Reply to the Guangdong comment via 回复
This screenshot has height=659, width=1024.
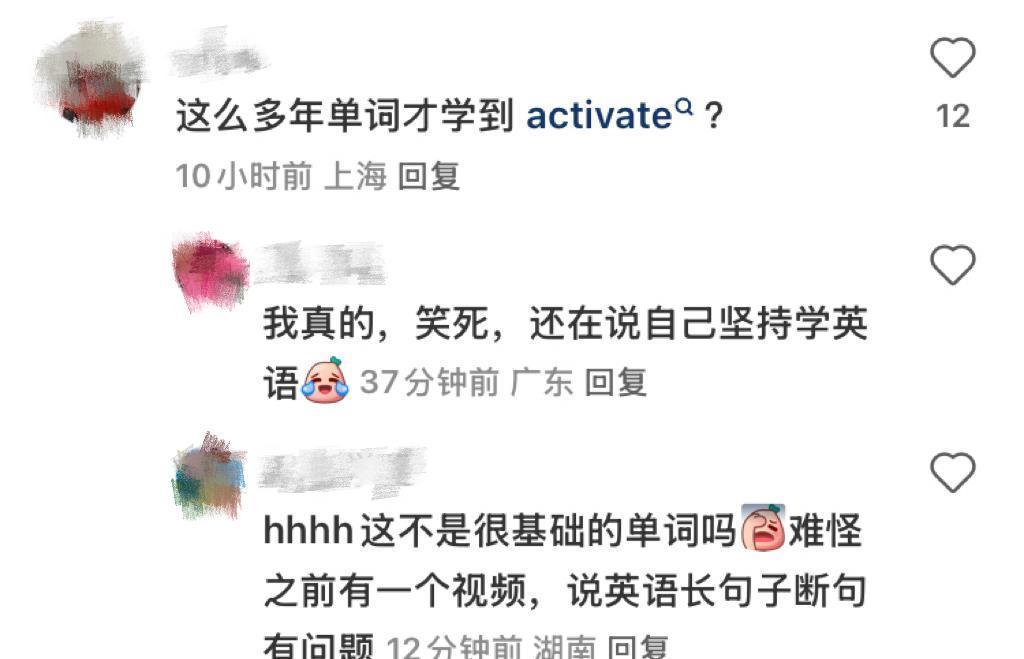[615, 382]
